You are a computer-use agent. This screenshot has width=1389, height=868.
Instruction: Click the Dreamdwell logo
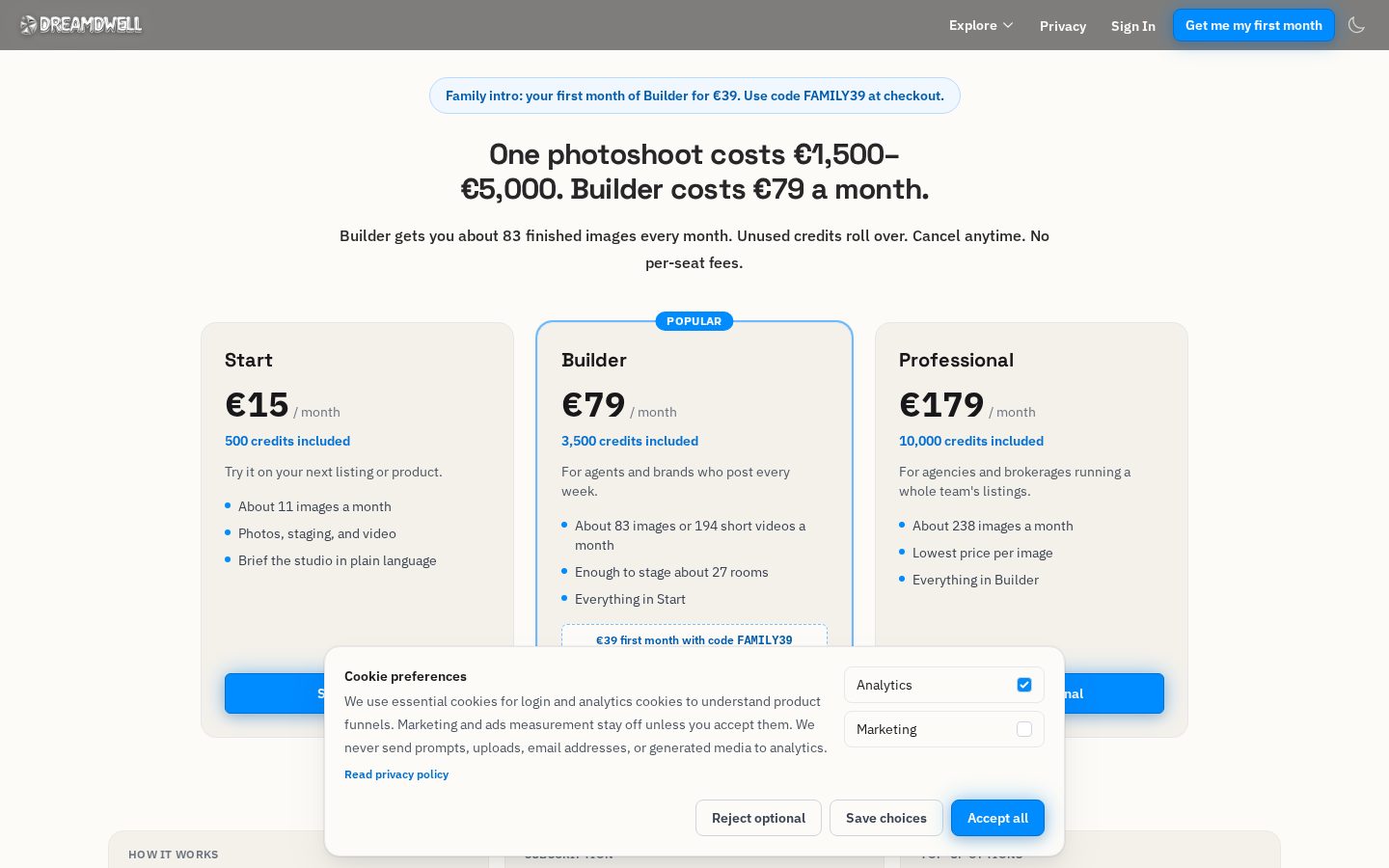[81, 25]
